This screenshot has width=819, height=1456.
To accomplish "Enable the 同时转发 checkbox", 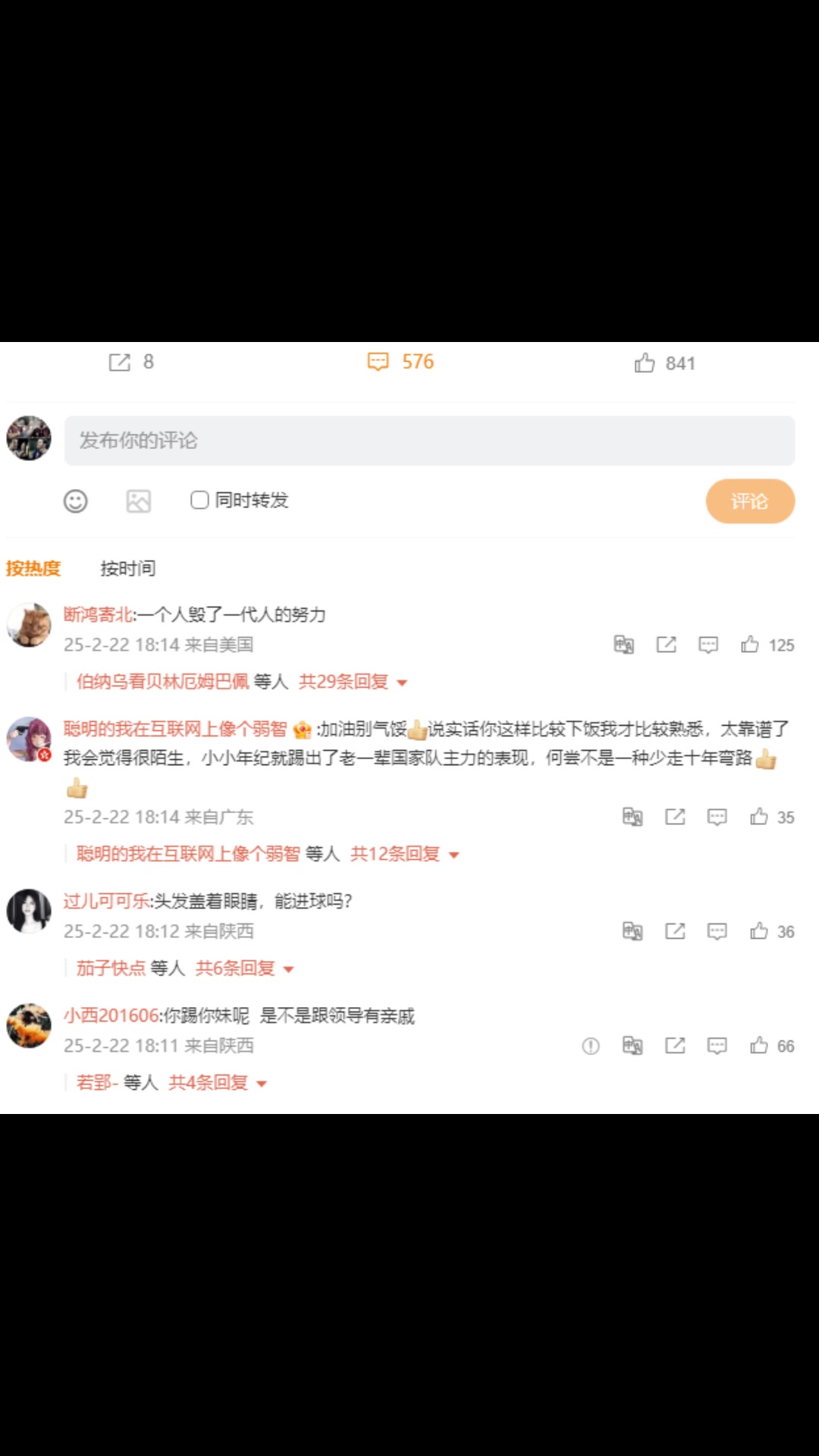I will pos(199,500).
